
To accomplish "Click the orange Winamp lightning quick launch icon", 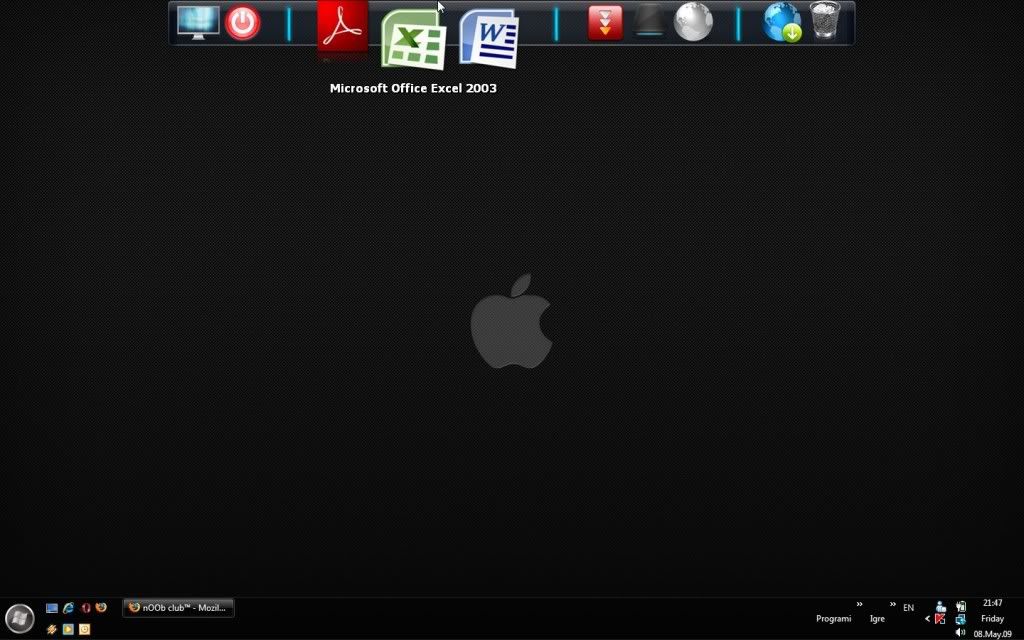I will click(52, 630).
